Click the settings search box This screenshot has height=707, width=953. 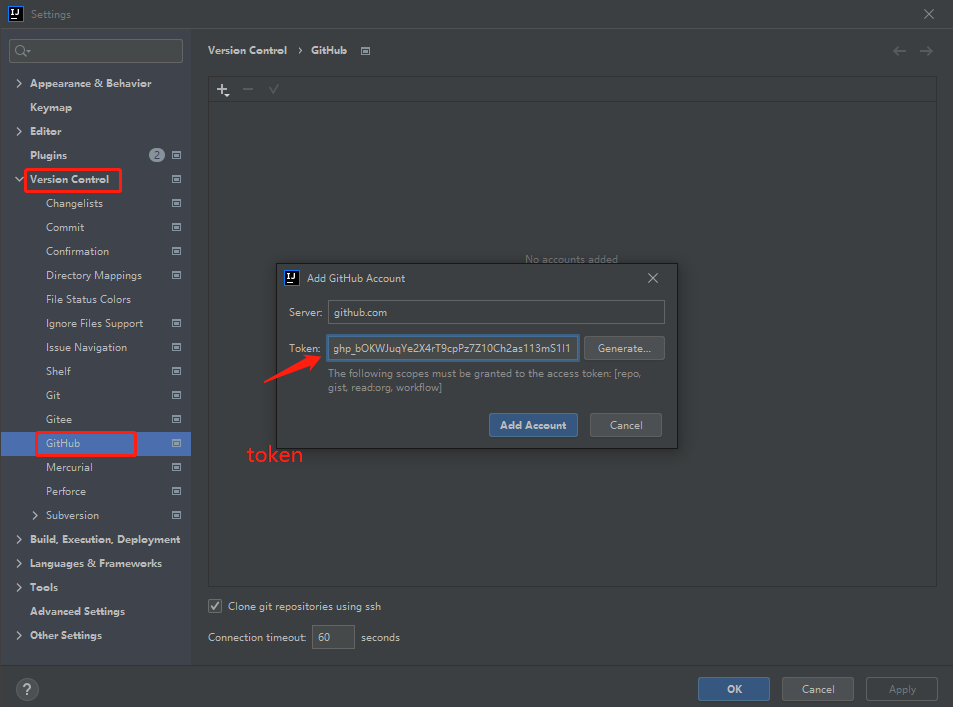click(96, 51)
